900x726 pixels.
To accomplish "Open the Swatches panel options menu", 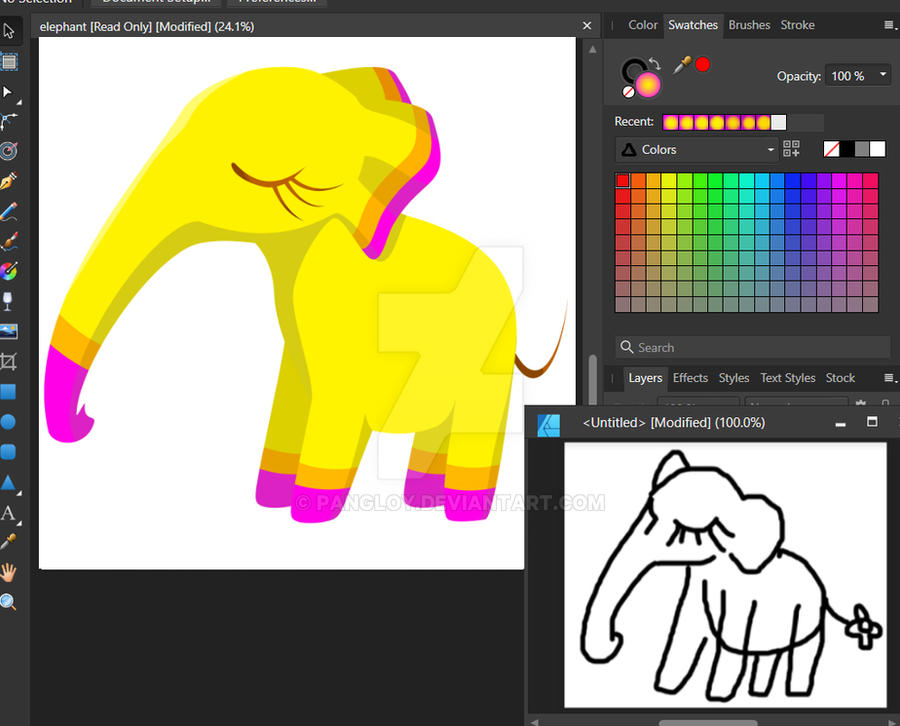I will click(x=890, y=25).
